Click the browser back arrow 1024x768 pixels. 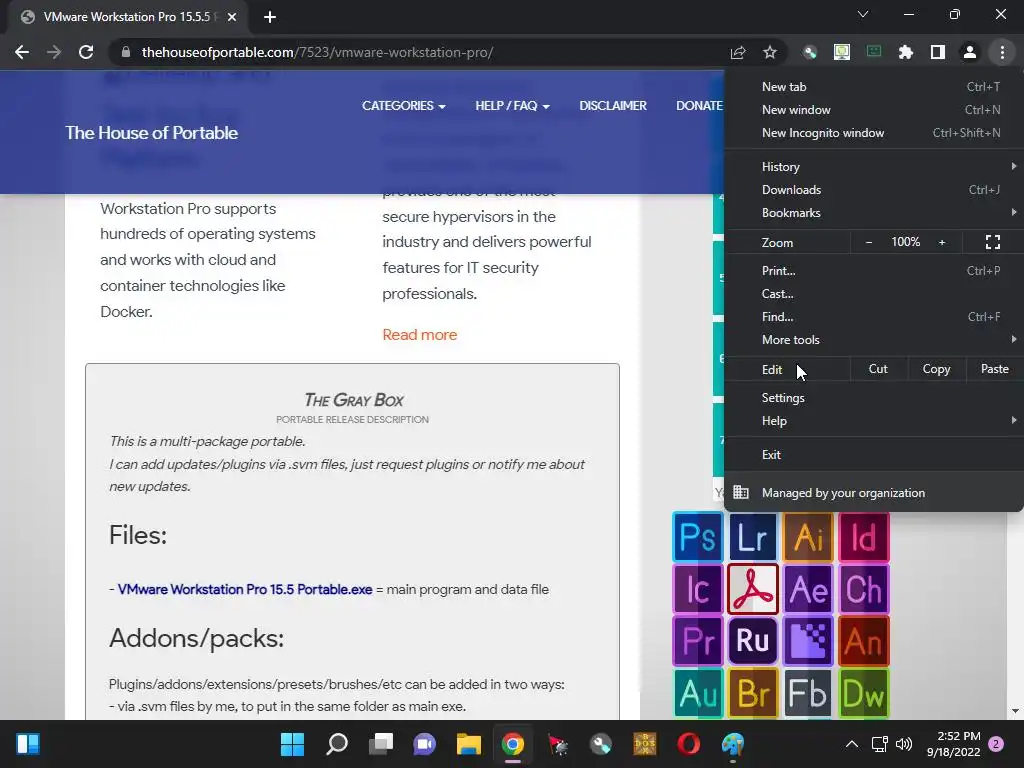click(x=22, y=52)
